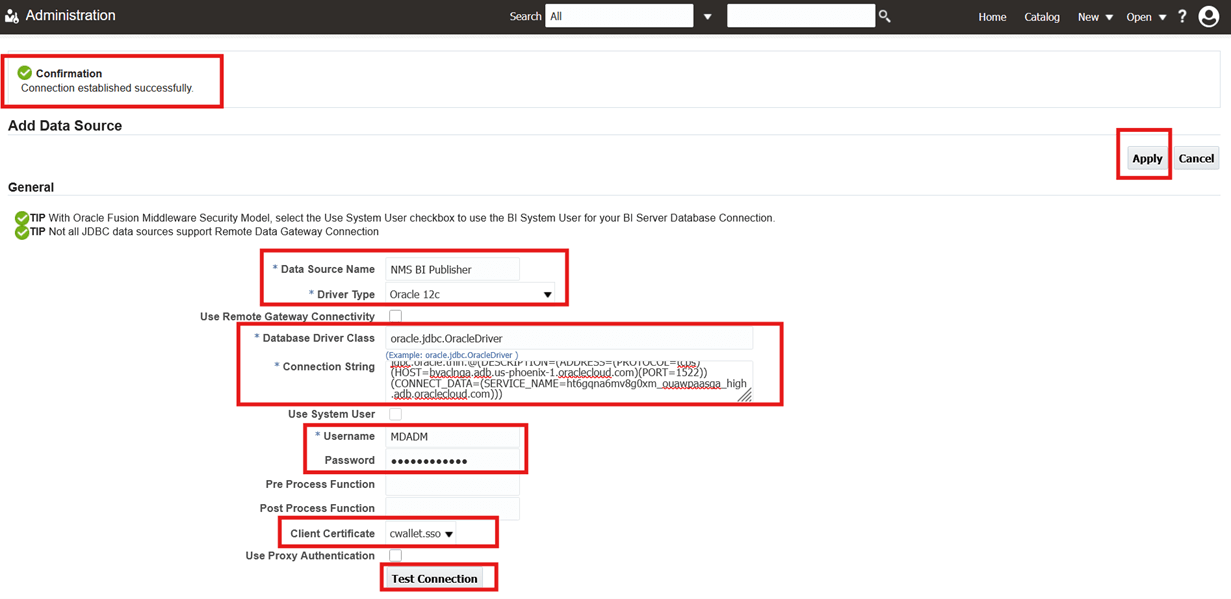Click the Administration logo icon
Screen dimensions: 1231x599
[12, 16]
